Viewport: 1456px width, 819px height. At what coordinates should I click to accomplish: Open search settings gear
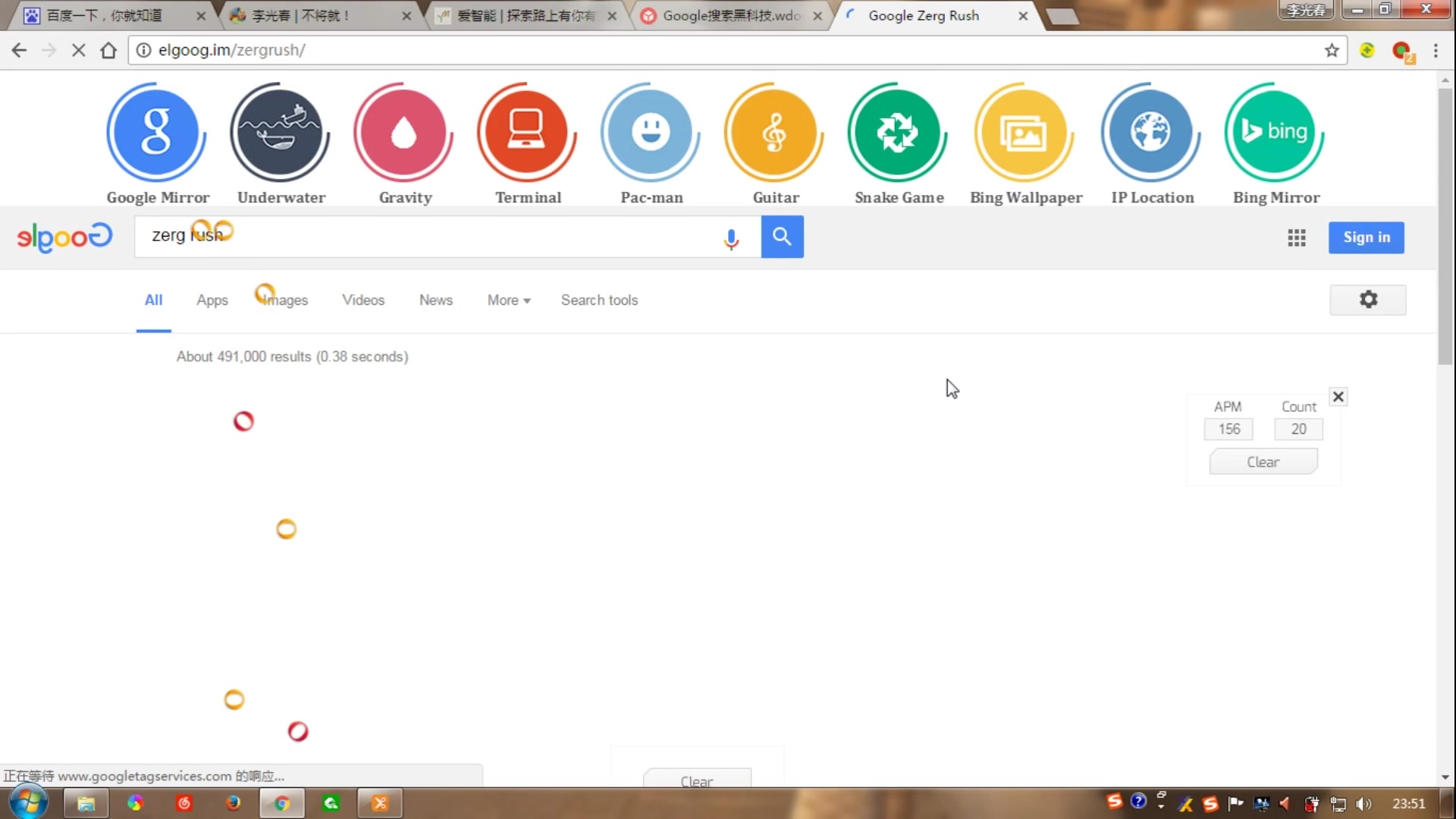[x=1368, y=300]
